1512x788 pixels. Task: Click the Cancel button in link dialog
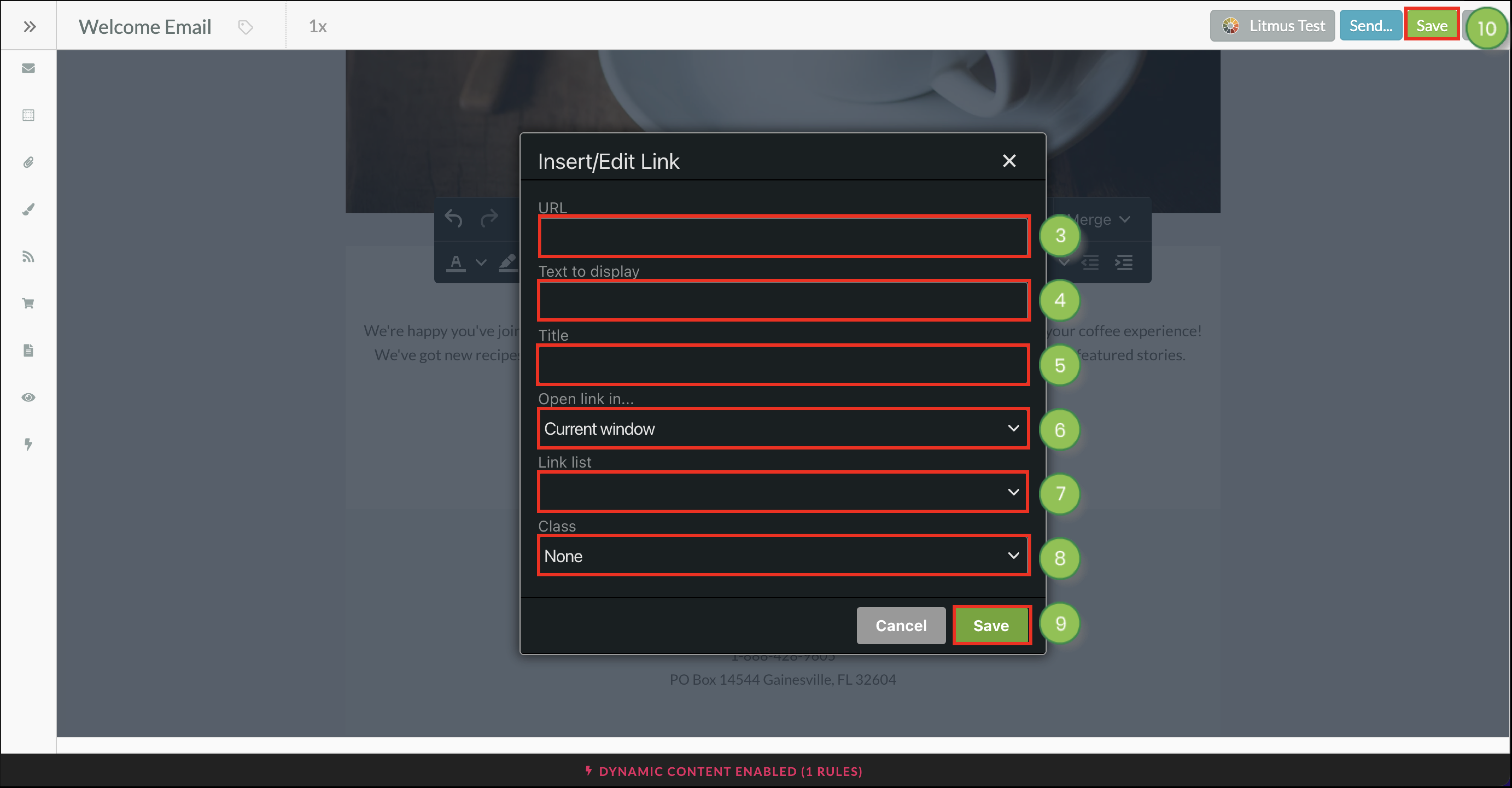[901, 626]
